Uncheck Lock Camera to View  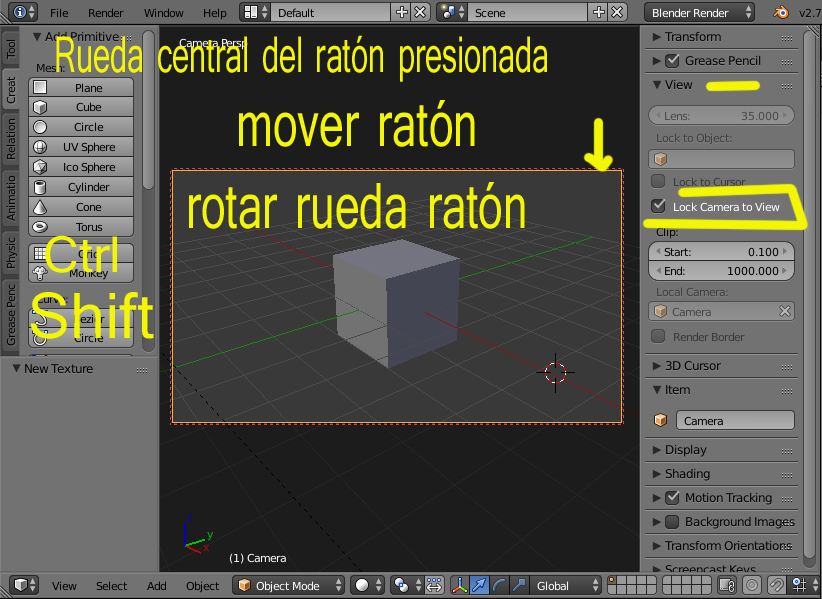point(658,206)
